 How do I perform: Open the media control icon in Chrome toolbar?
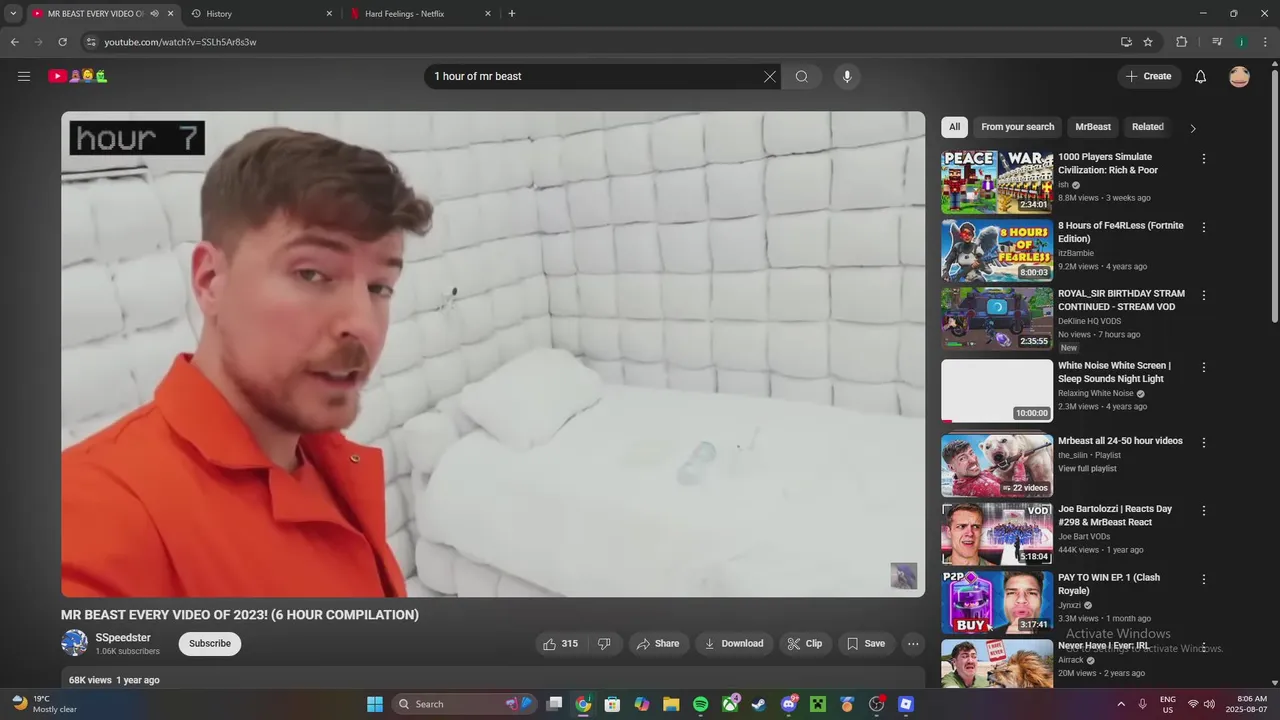(x=1217, y=42)
